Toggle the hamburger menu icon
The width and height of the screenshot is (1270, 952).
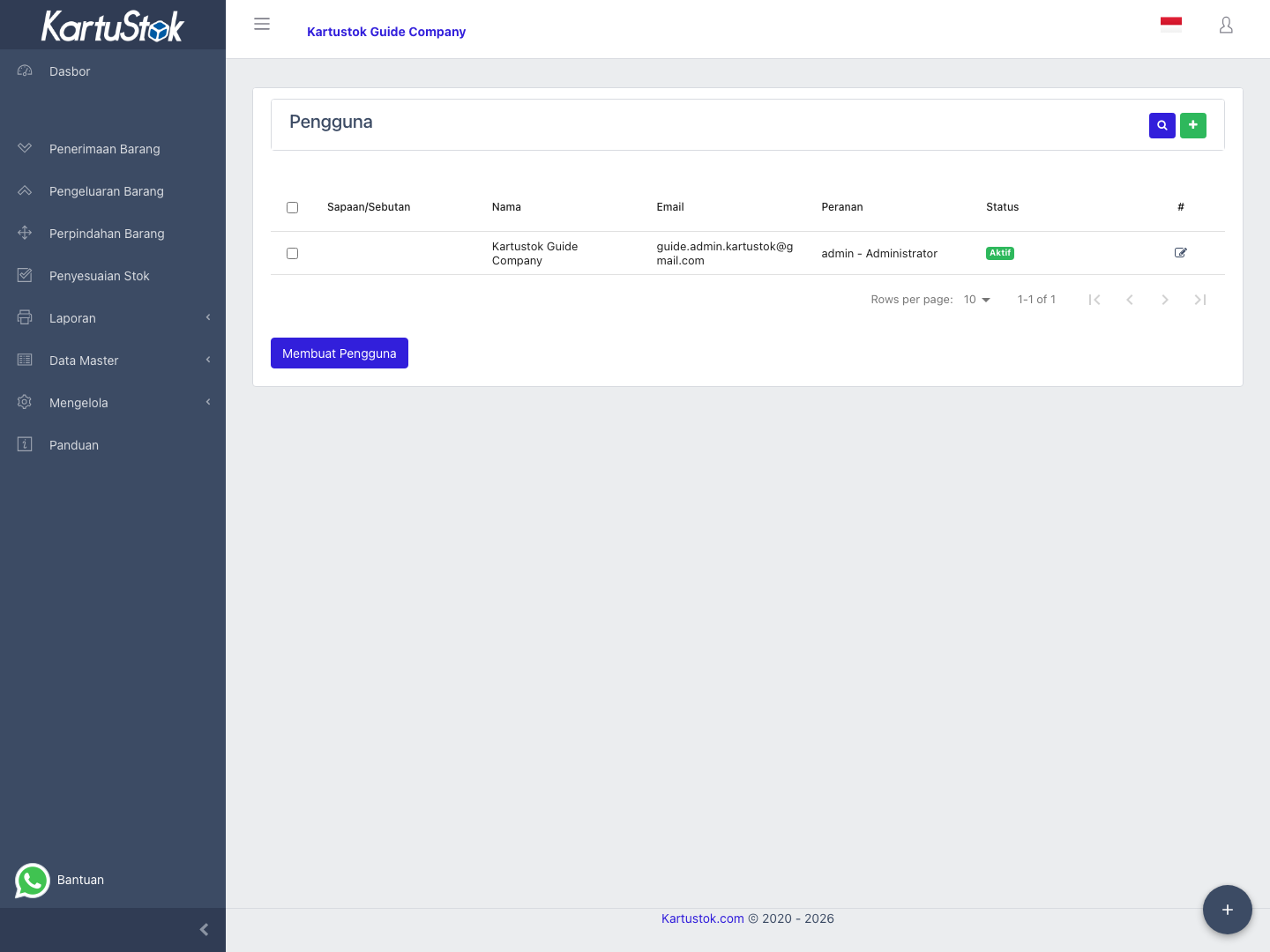(x=262, y=25)
